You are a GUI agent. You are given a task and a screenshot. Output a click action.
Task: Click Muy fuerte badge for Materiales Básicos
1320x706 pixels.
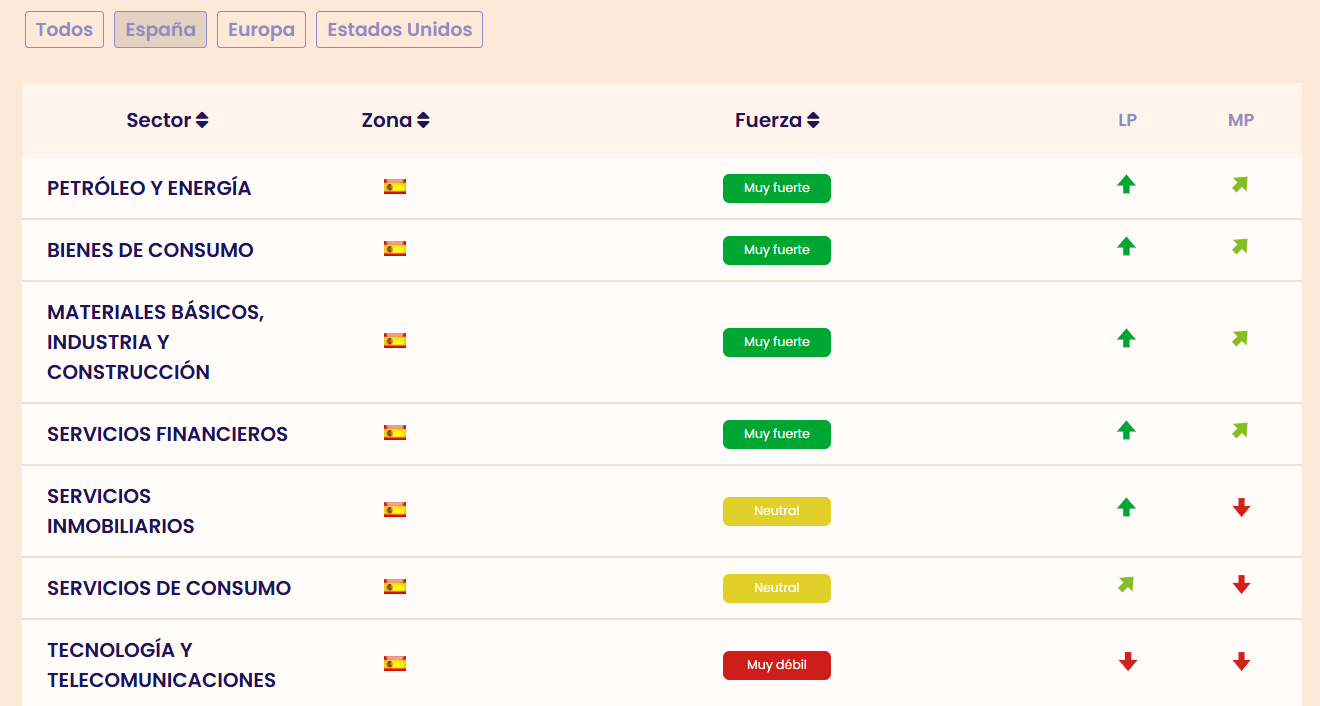[777, 342]
